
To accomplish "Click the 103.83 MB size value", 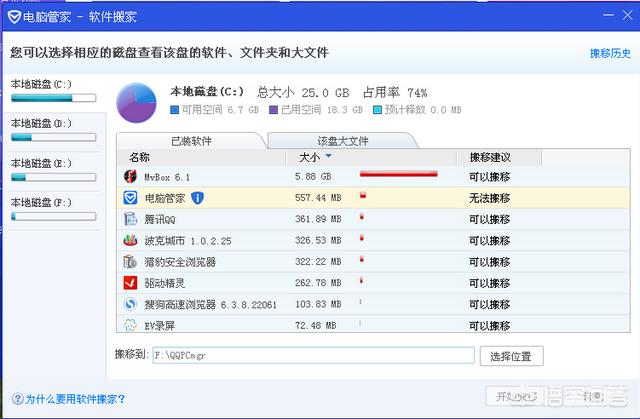I will click(318, 304).
